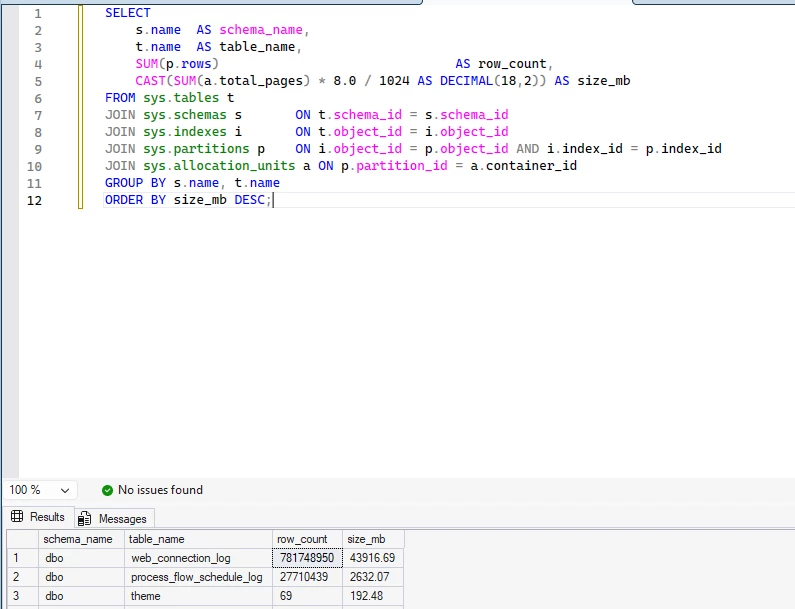
Task: Click the process_flow_schedule_log cell
Action: (196, 577)
